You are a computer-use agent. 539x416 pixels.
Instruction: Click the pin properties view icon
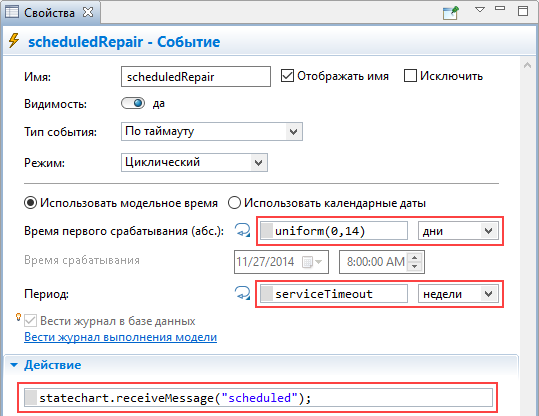click(451, 12)
